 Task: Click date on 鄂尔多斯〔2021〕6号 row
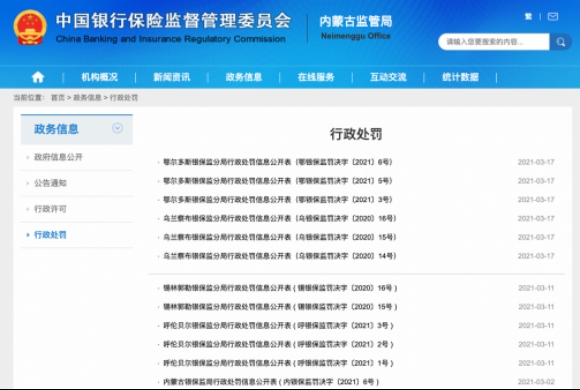(x=536, y=162)
